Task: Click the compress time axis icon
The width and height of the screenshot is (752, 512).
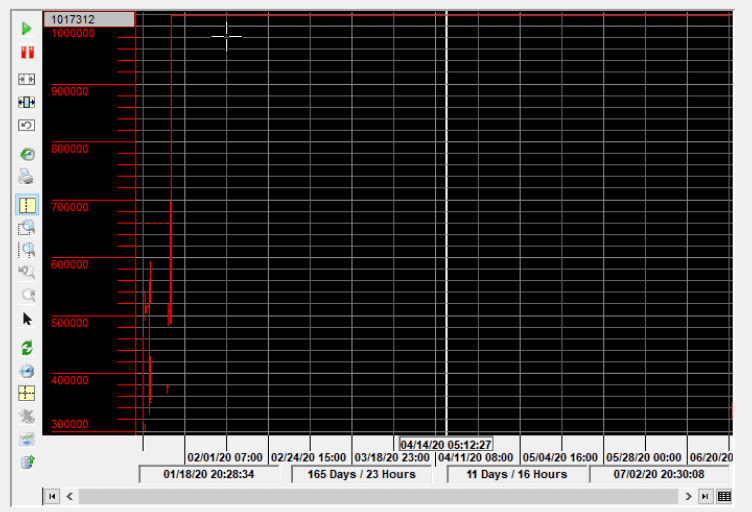Action: tap(27, 78)
